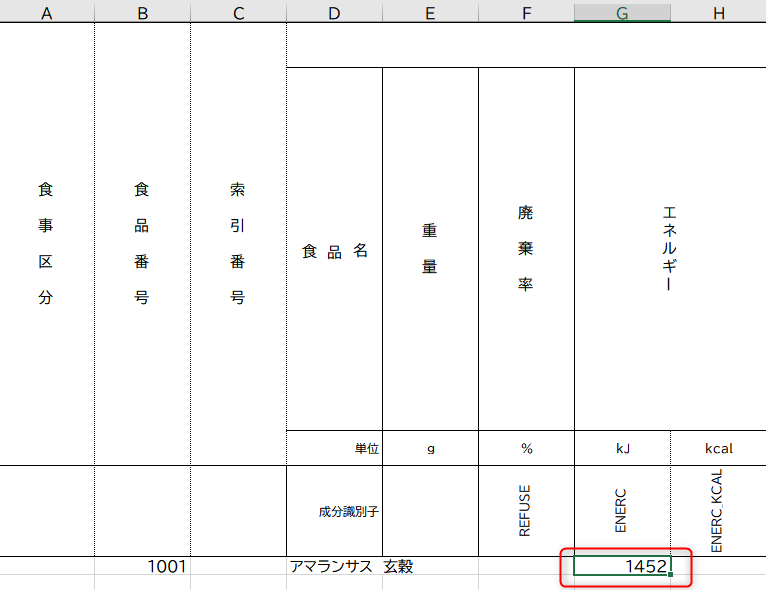Click the ENERC identifier cell
Image resolution: width=766 pixels, height=590 pixels.
point(622,511)
